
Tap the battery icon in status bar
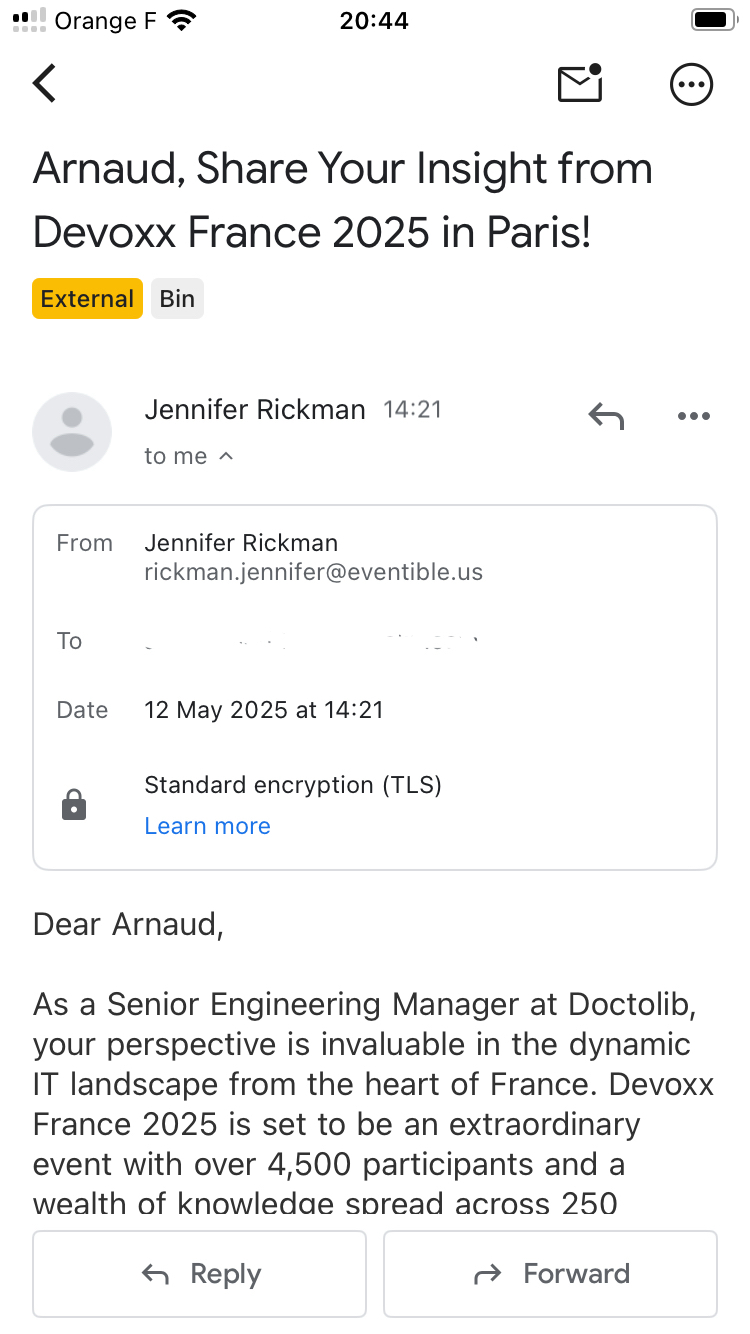pos(714,20)
